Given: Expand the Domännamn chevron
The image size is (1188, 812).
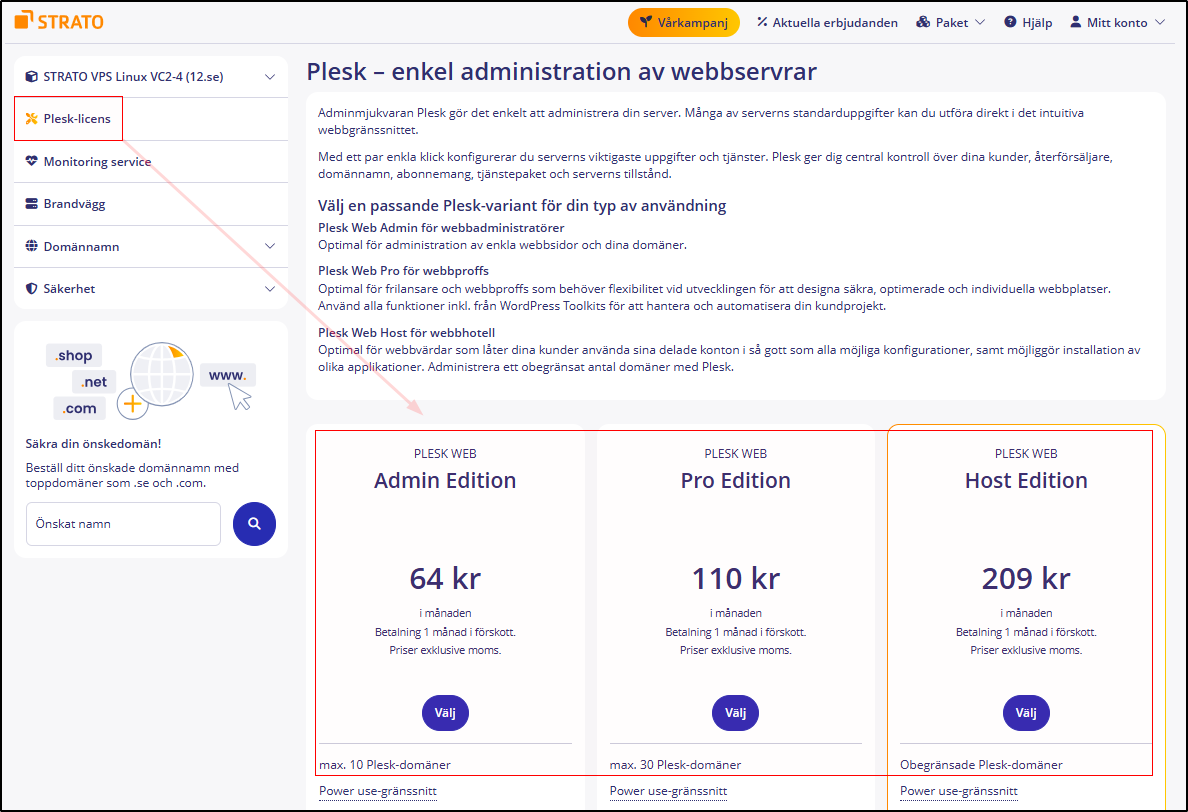Looking at the screenshot, I should click(270, 246).
